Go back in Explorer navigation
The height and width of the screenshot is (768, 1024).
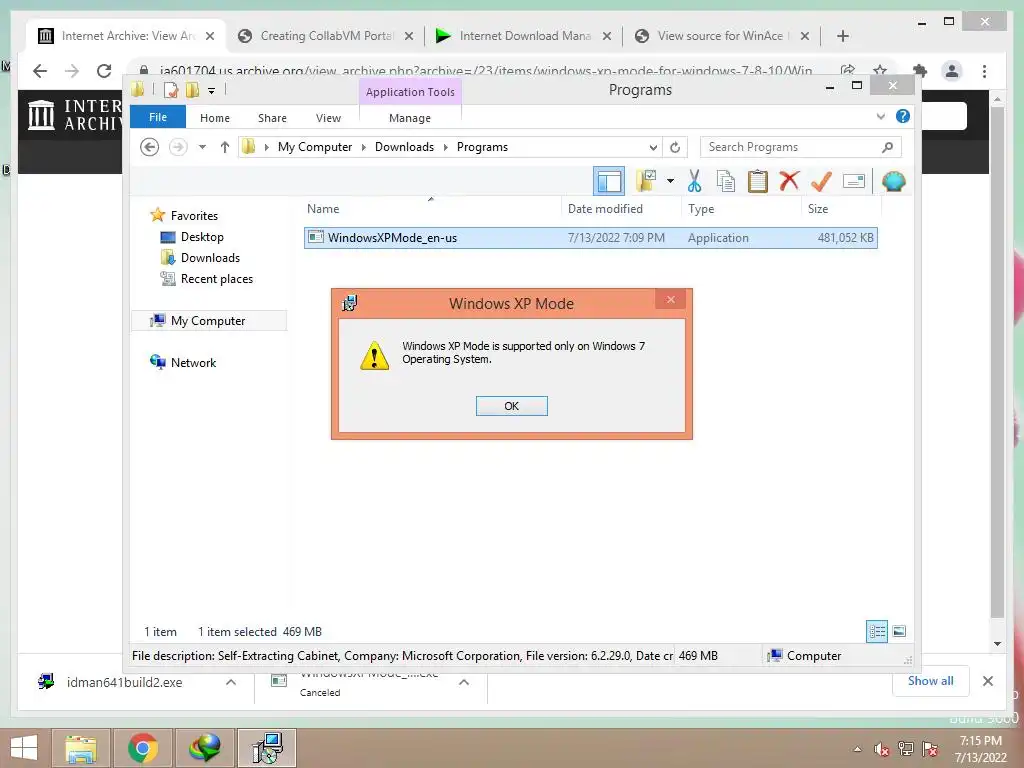pyautogui.click(x=150, y=147)
